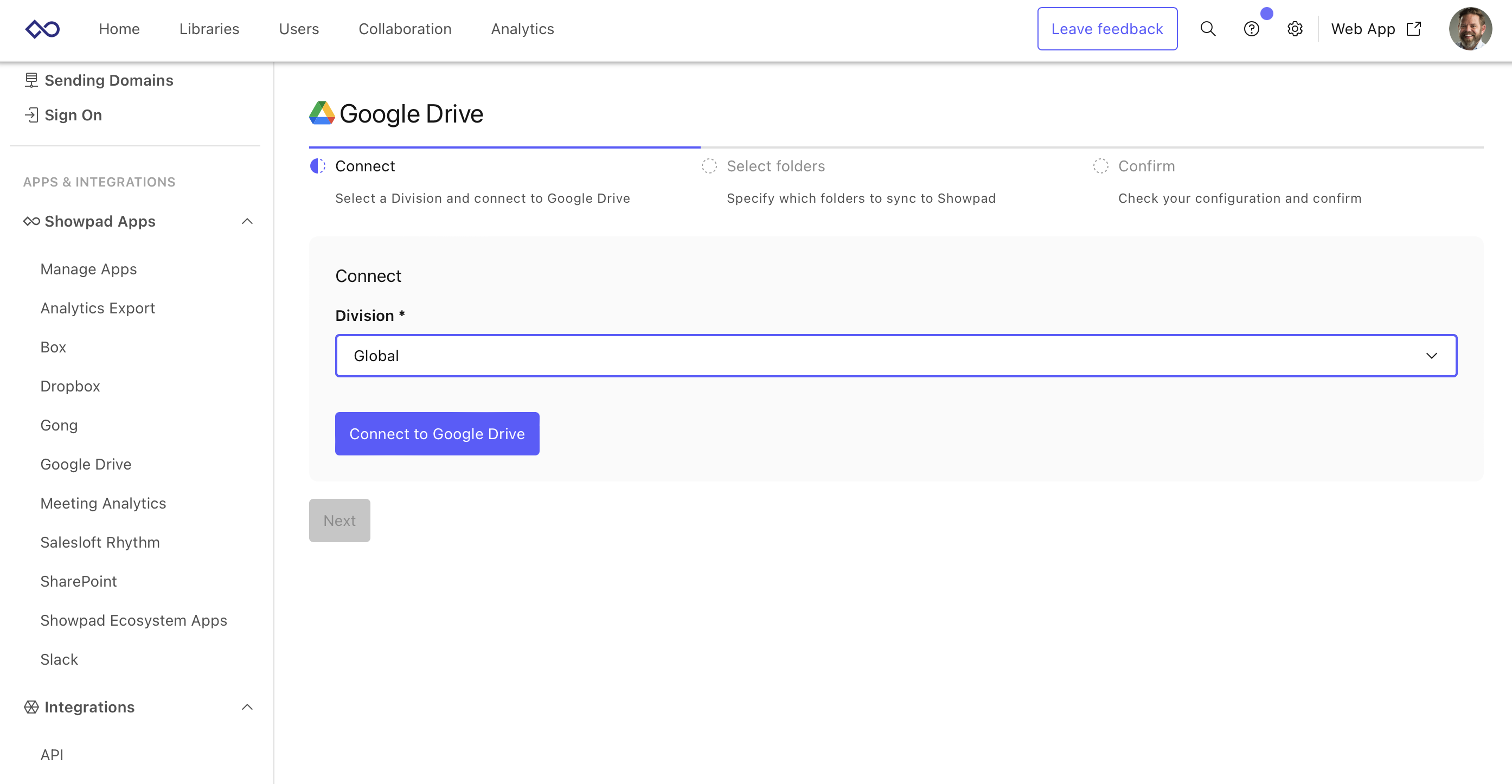Click the Web App external link icon
The width and height of the screenshot is (1512, 784).
coord(1413,29)
